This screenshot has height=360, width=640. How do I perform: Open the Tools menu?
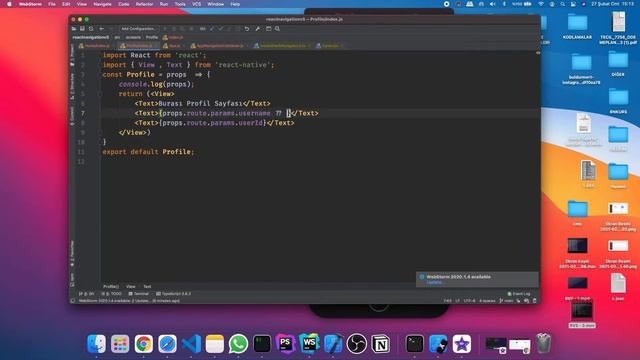coord(180,4)
